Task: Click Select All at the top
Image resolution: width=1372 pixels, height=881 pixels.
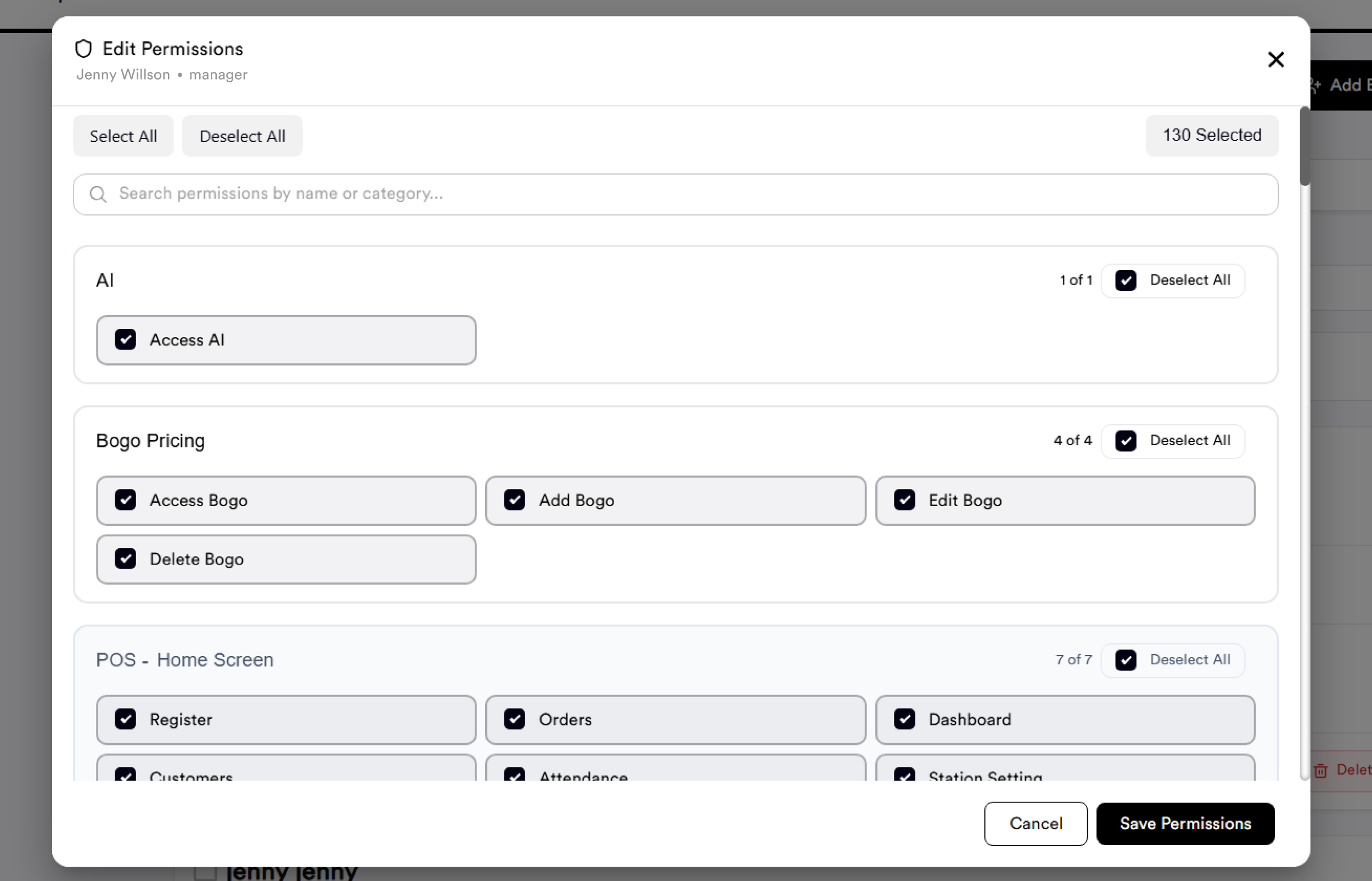Action: coord(123,136)
